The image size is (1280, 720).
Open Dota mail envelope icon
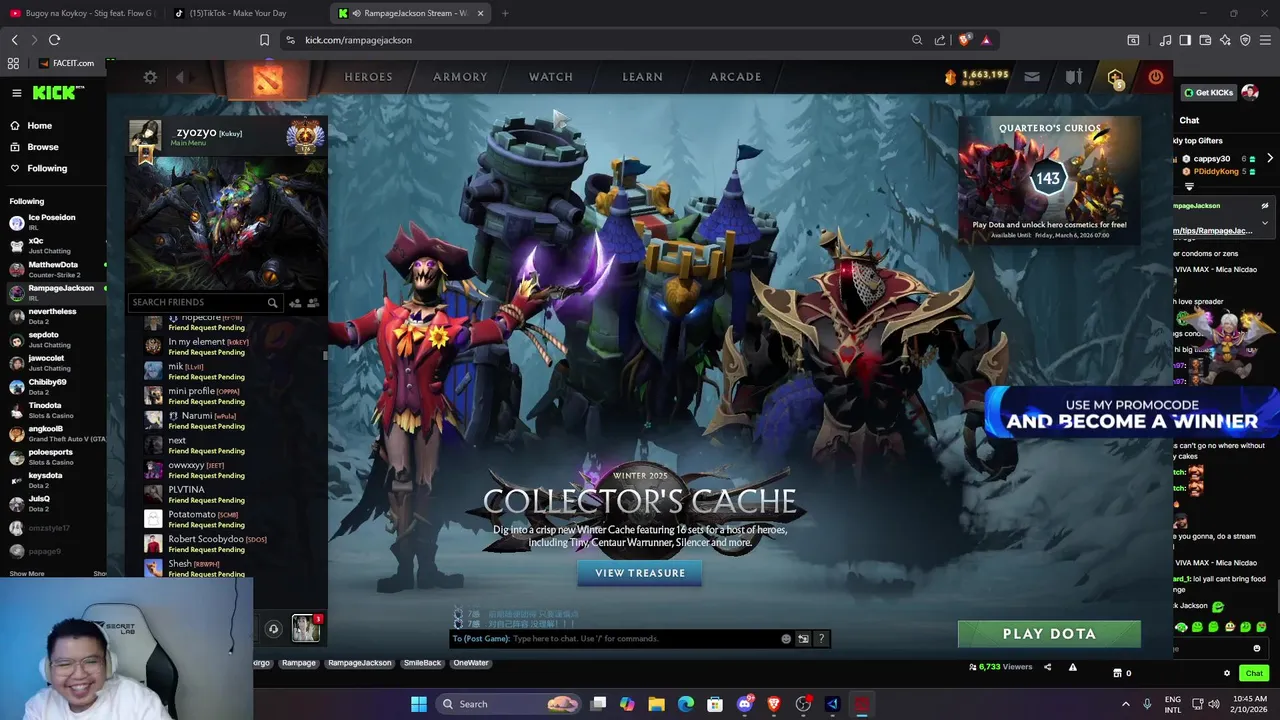pos(1032,77)
